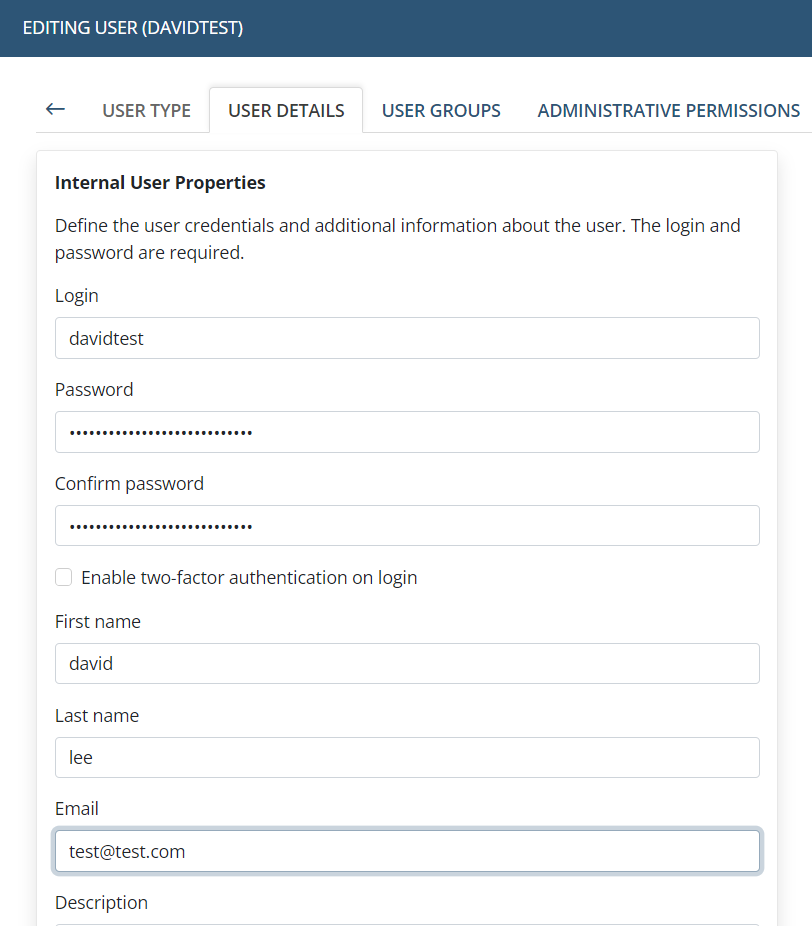Click the "Description" label text
This screenshot has height=926, width=812.
(x=101, y=903)
